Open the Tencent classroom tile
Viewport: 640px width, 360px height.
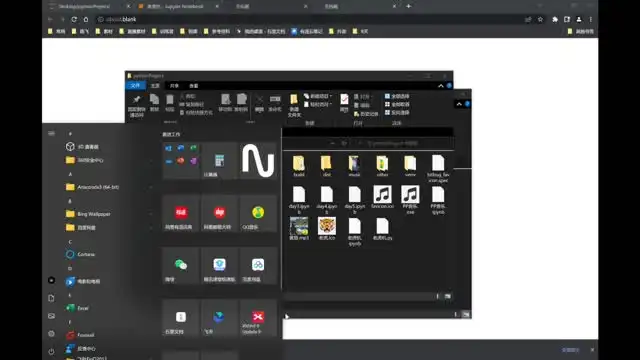click(x=219, y=265)
